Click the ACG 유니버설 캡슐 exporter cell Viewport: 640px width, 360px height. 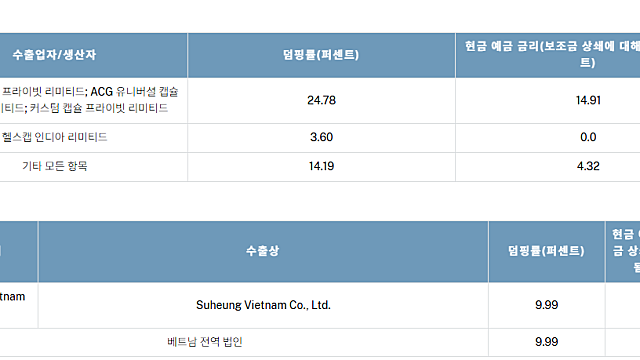[93, 100]
